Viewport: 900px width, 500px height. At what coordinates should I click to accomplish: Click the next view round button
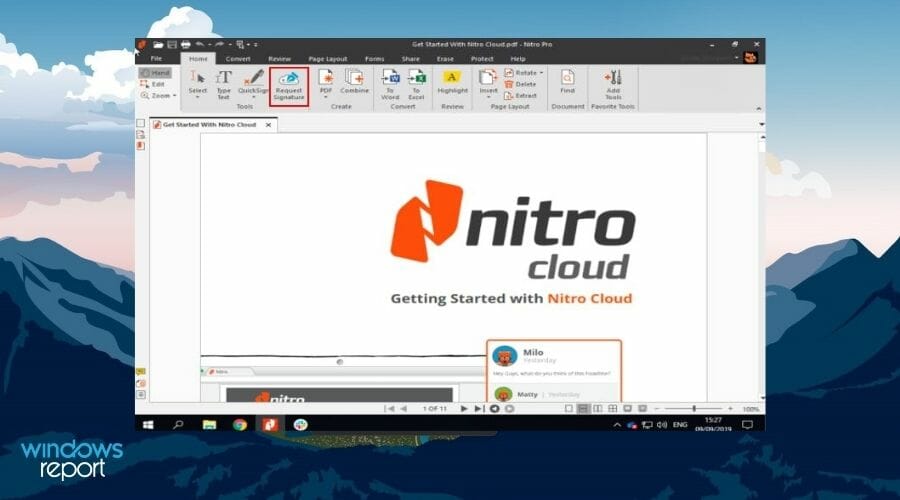pos(509,409)
